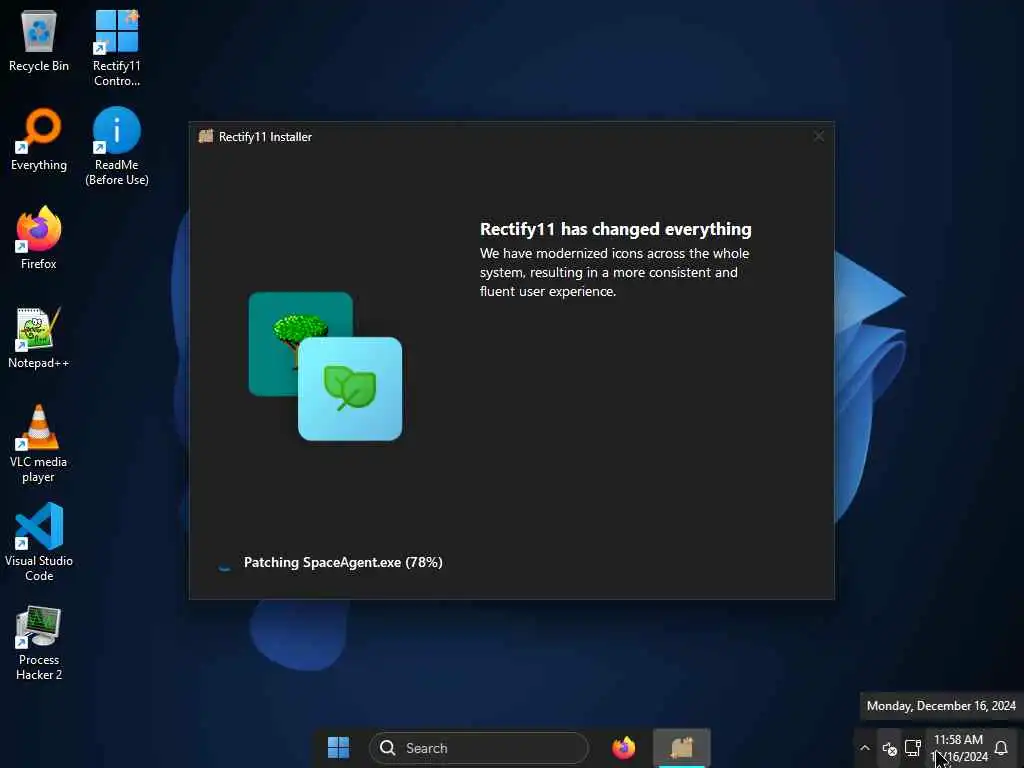1024x768 pixels.
Task: Select the Notepad++ desktop icon
Action: (x=39, y=337)
